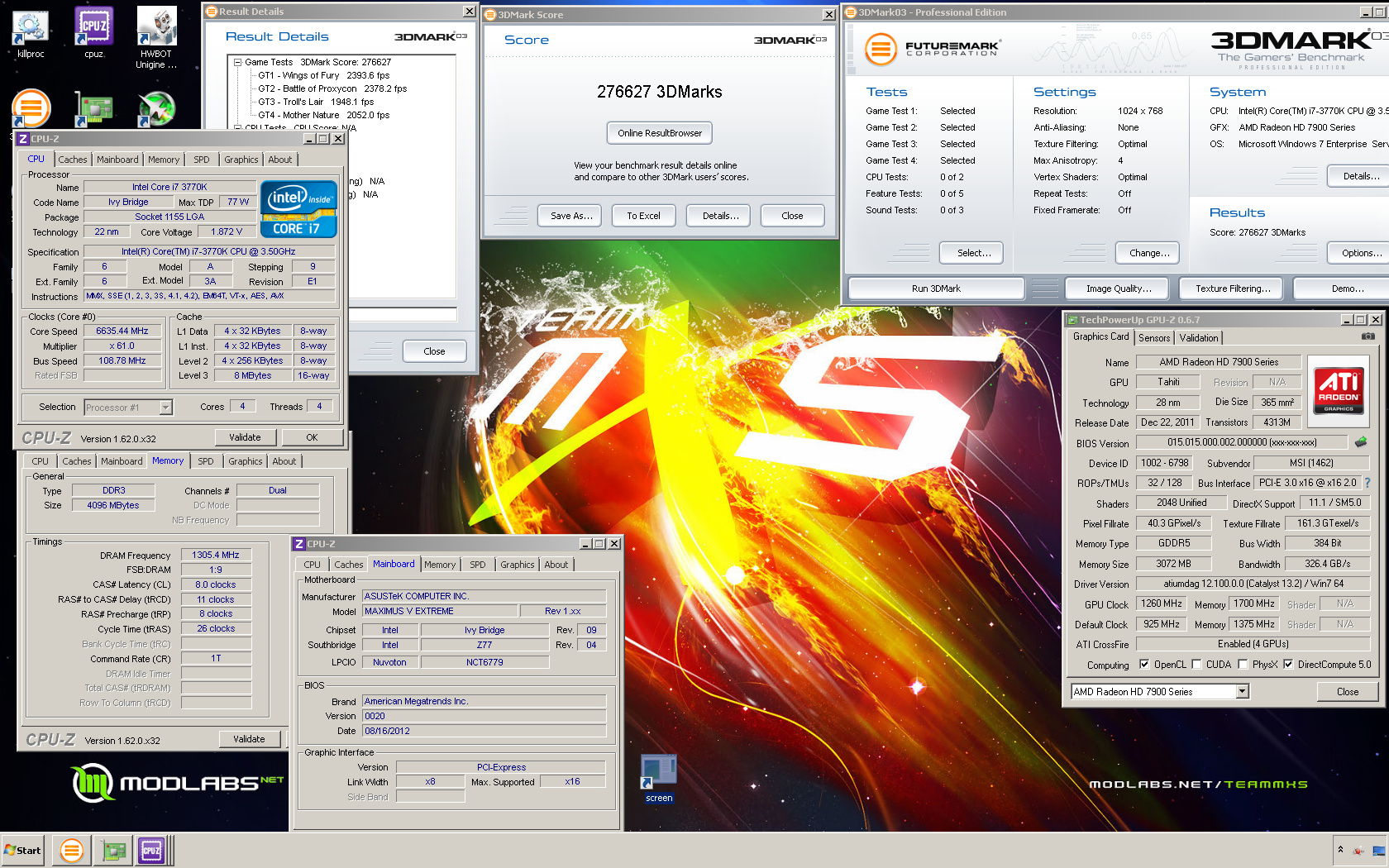Click Details... in the 3DMark Score window
The width and height of the screenshot is (1389, 868).
720,216
